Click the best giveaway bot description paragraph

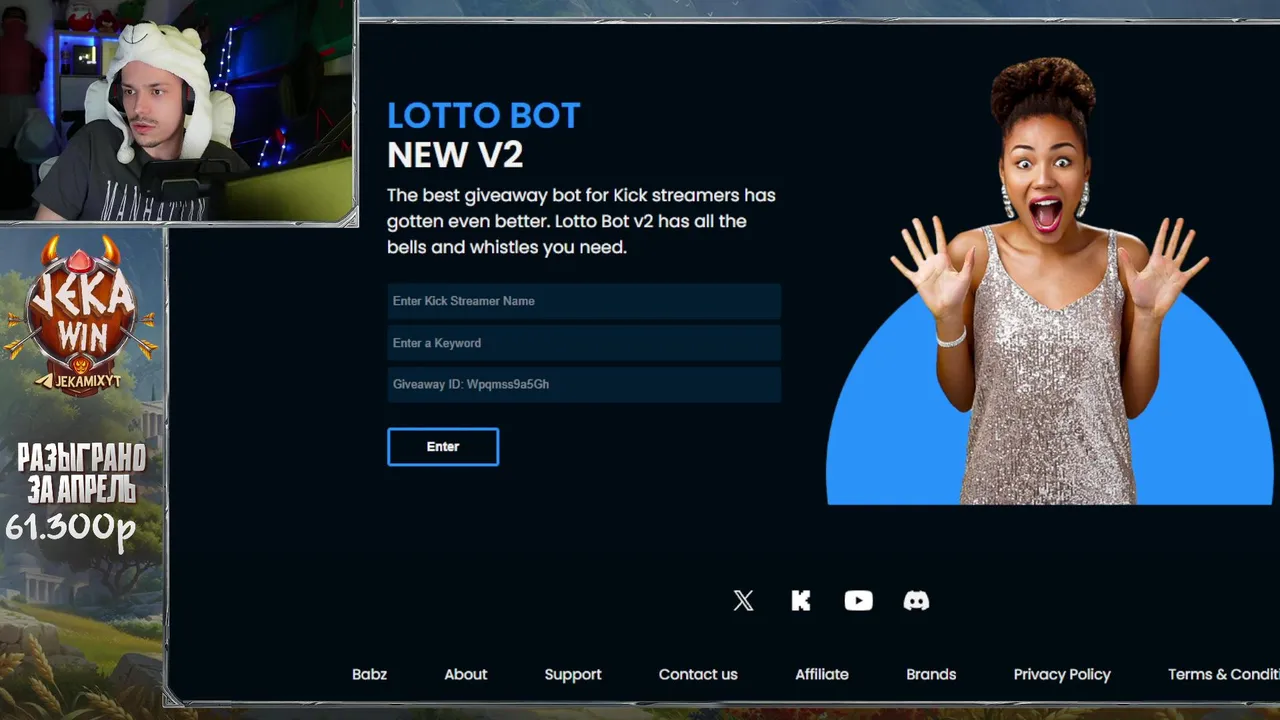click(x=581, y=221)
